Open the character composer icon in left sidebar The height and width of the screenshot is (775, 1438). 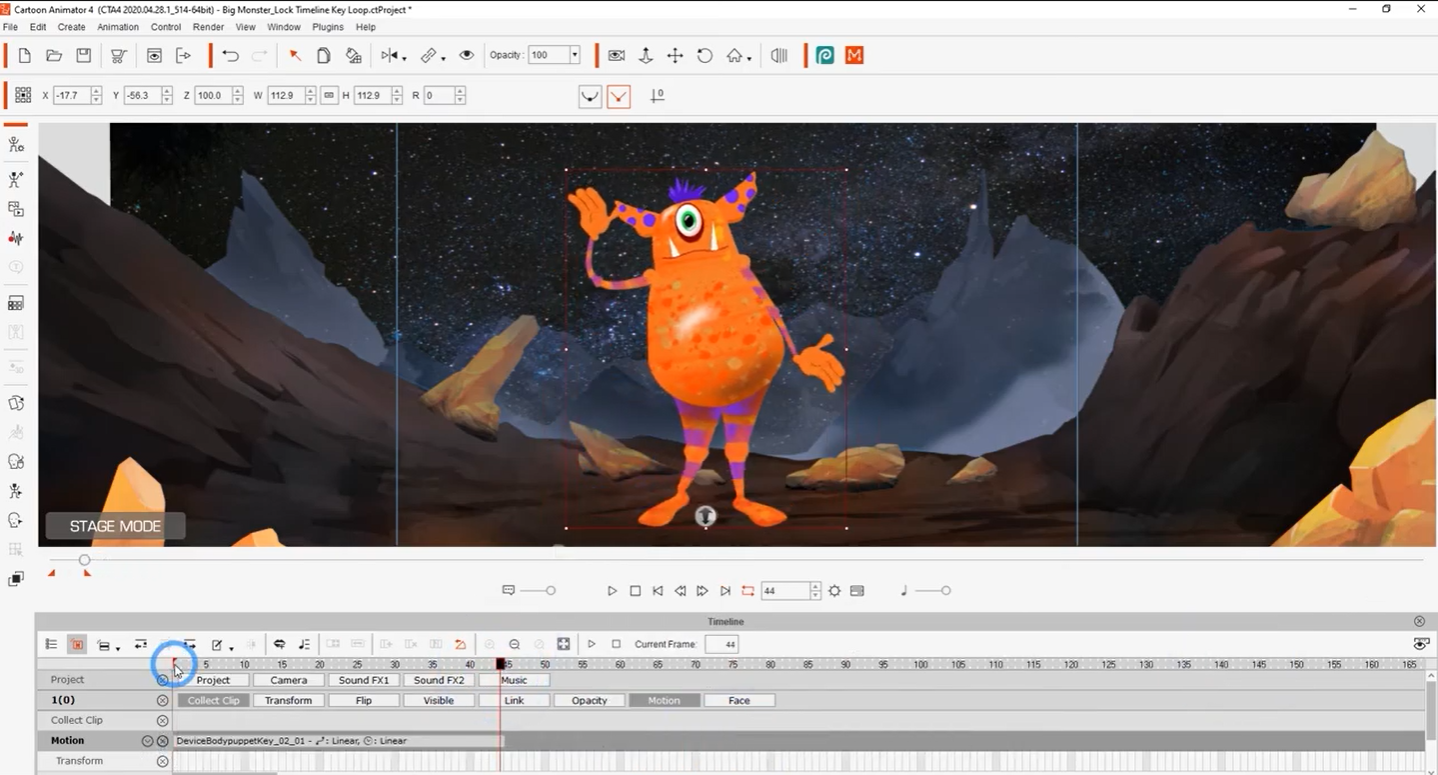[16, 145]
